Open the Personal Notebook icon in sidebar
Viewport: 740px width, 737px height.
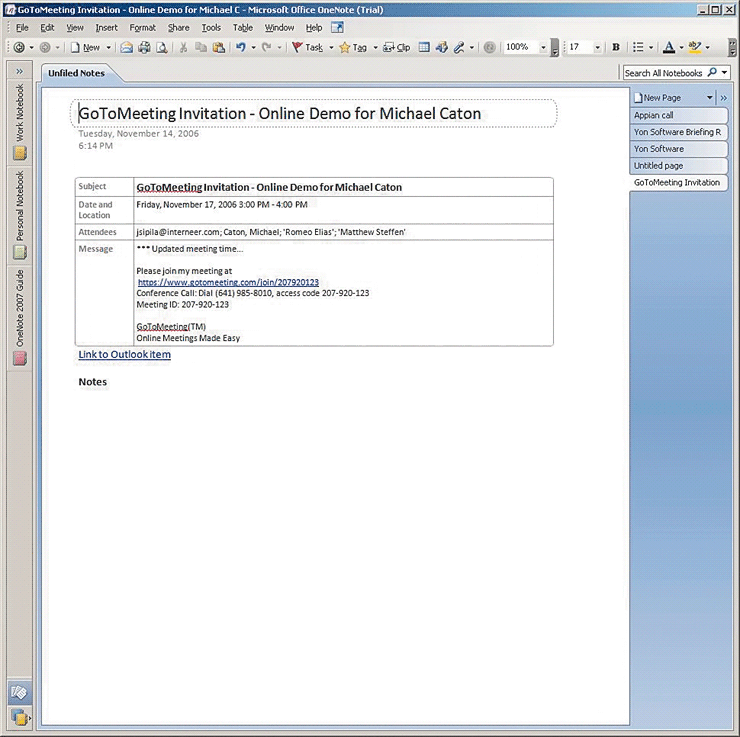point(19,252)
